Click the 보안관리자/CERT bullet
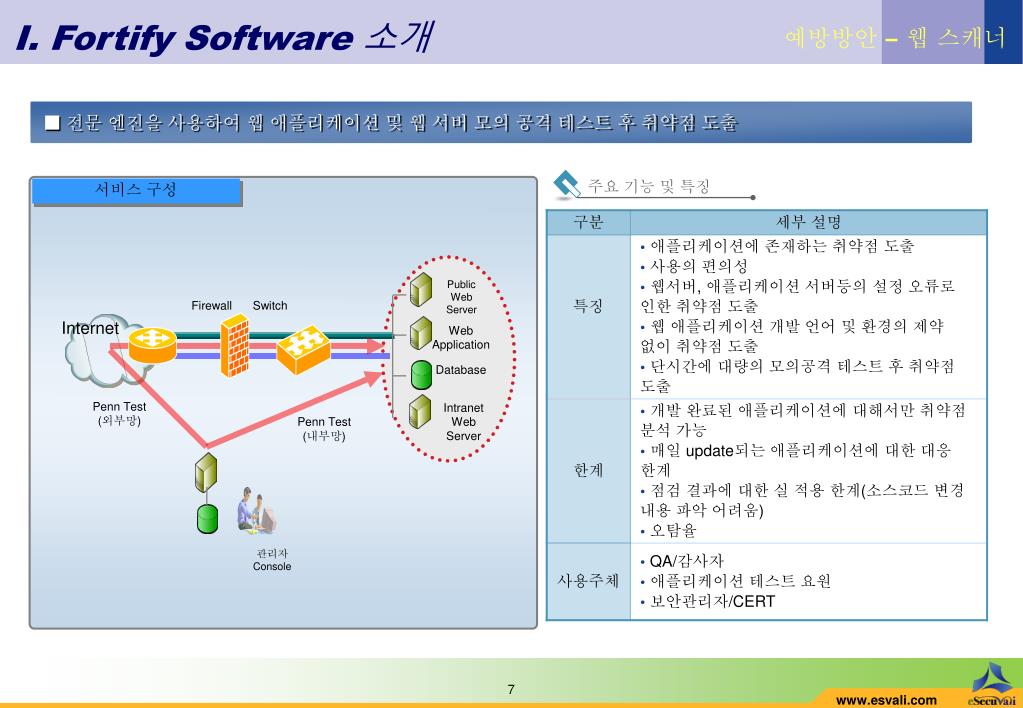The image size is (1023, 708). coord(708,601)
